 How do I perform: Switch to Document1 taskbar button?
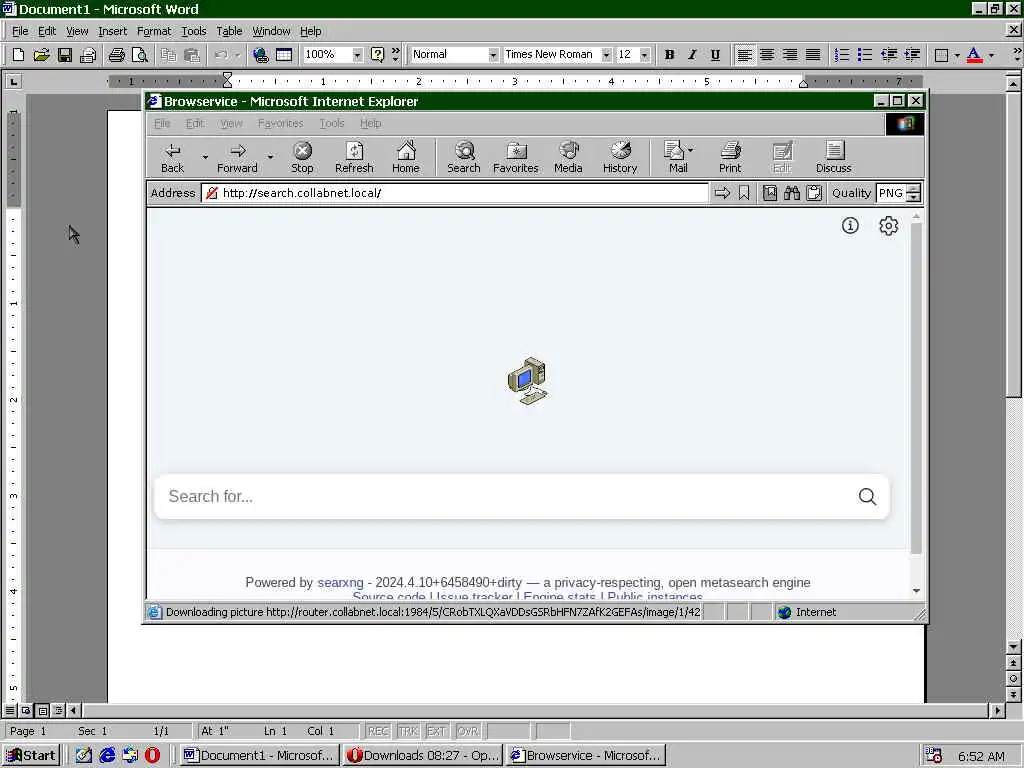259,756
